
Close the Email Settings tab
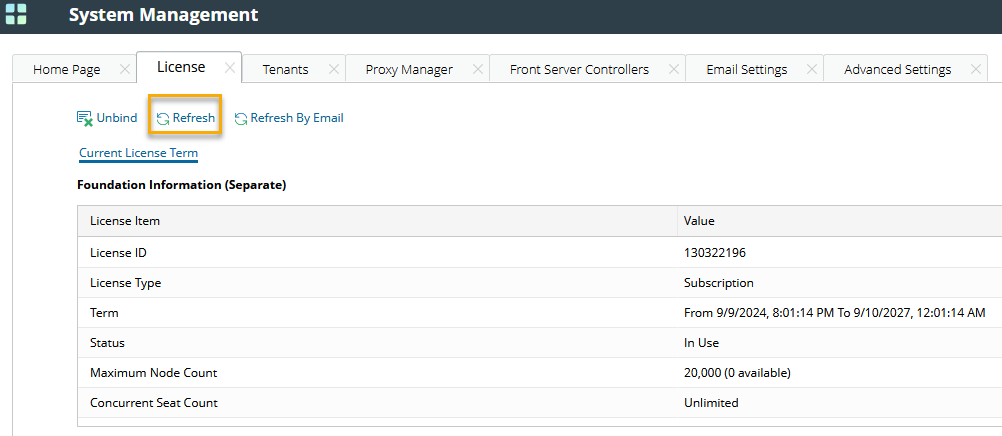coord(812,69)
